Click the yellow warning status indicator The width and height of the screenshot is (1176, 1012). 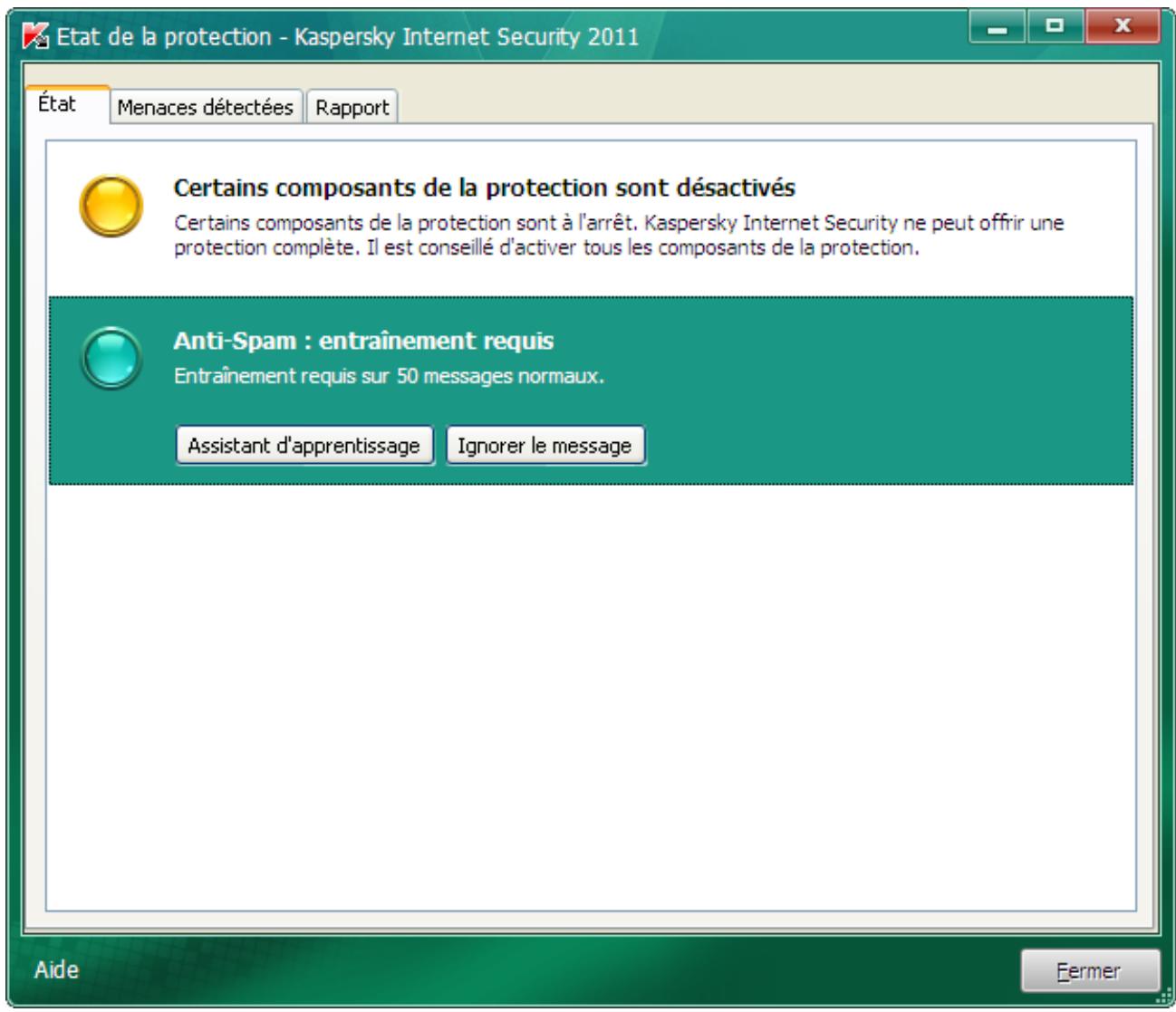point(111,206)
